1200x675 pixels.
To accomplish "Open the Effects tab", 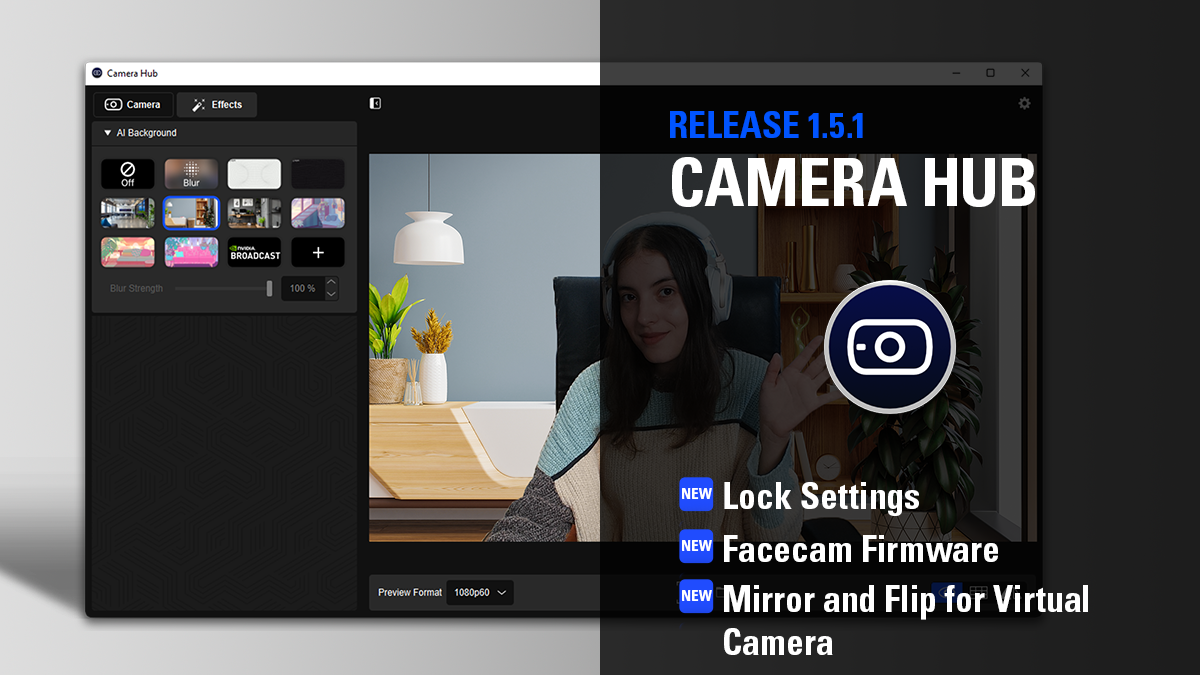I will point(217,105).
